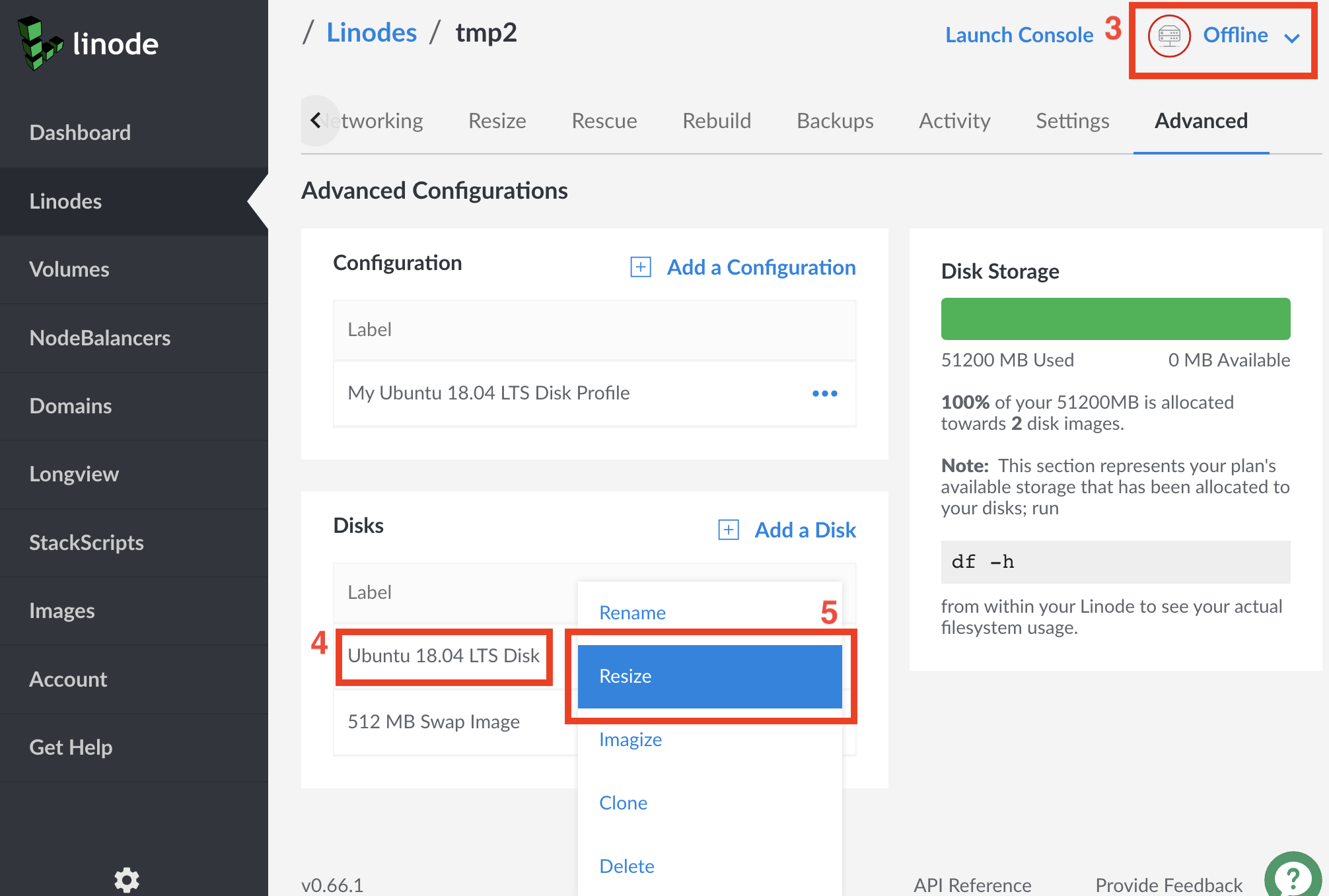The image size is (1329, 896).
Task: Click the tab scroll-left arrow
Action: pos(316,120)
